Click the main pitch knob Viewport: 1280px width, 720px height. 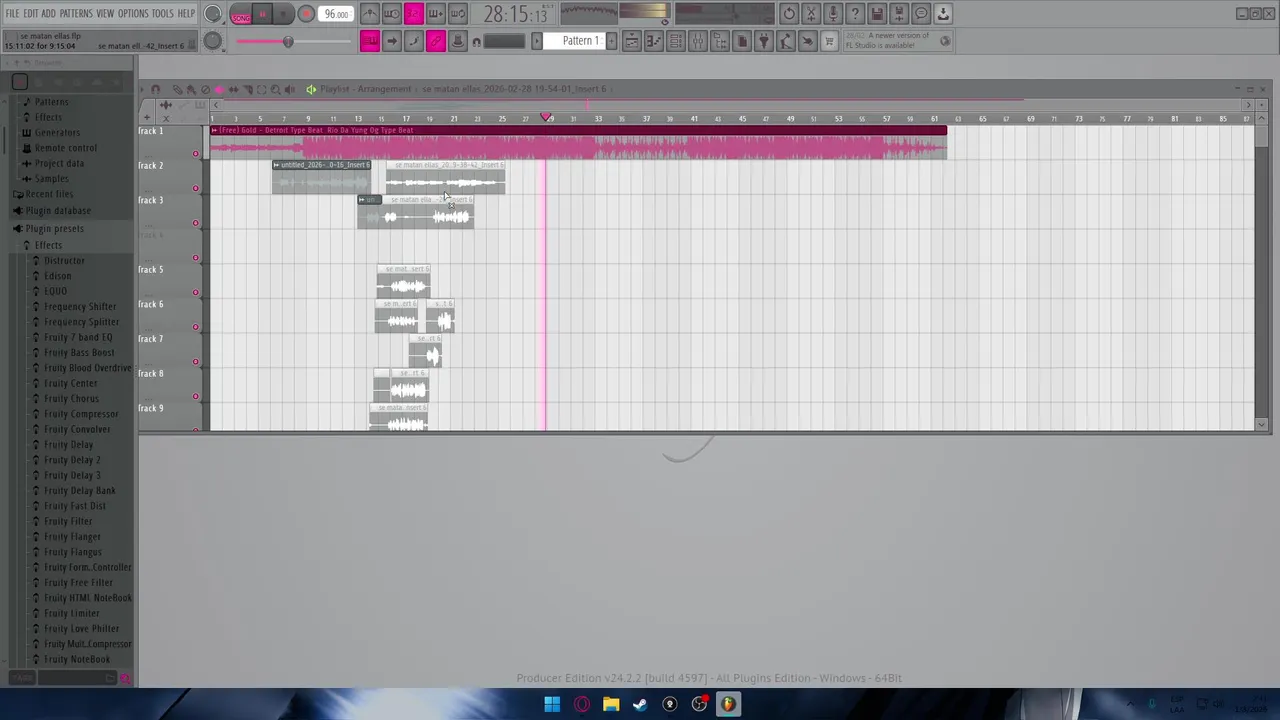[x=212, y=41]
